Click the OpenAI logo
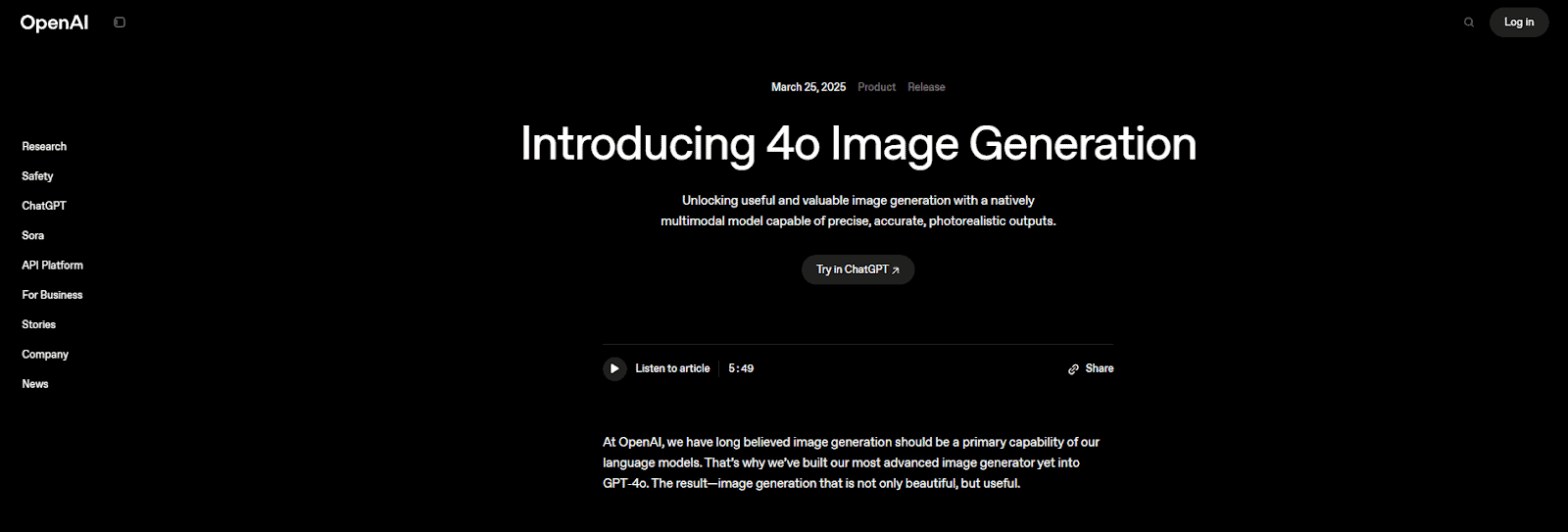 (54, 23)
